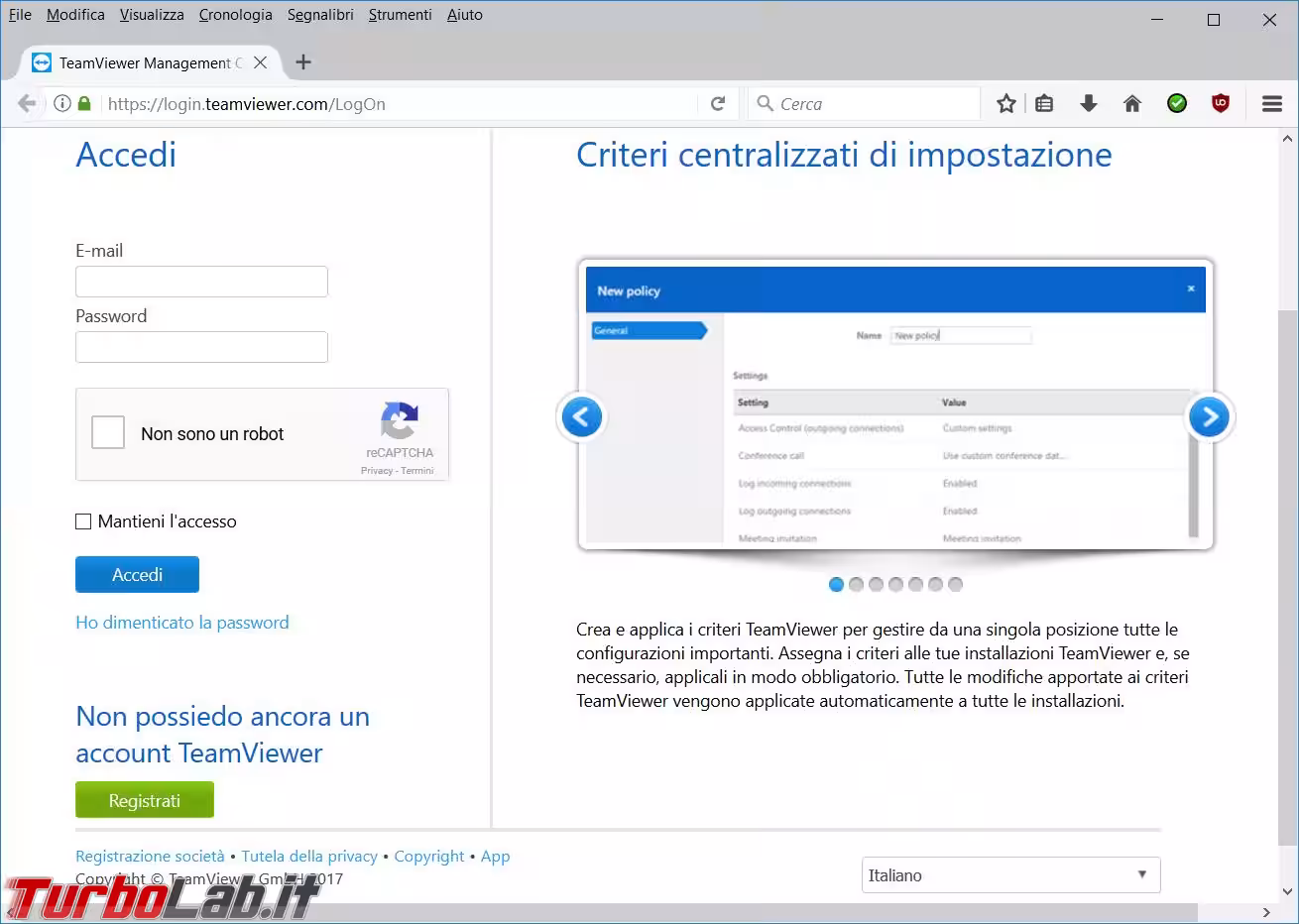Click the green checkmark extension icon
Image resolution: width=1299 pixels, height=924 pixels.
pos(1177,103)
